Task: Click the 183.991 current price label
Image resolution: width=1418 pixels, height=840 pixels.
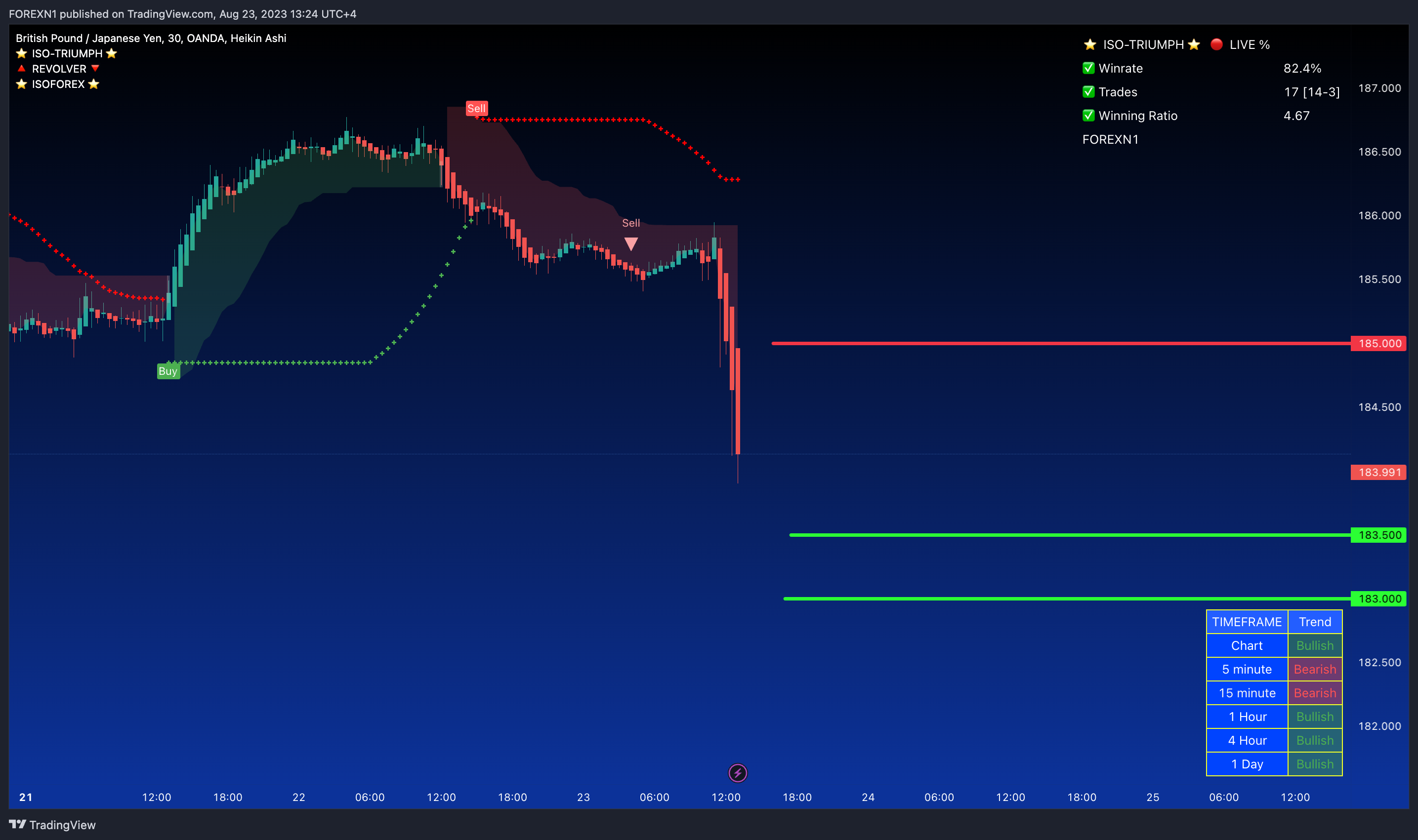Action: tap(1378, 473)
